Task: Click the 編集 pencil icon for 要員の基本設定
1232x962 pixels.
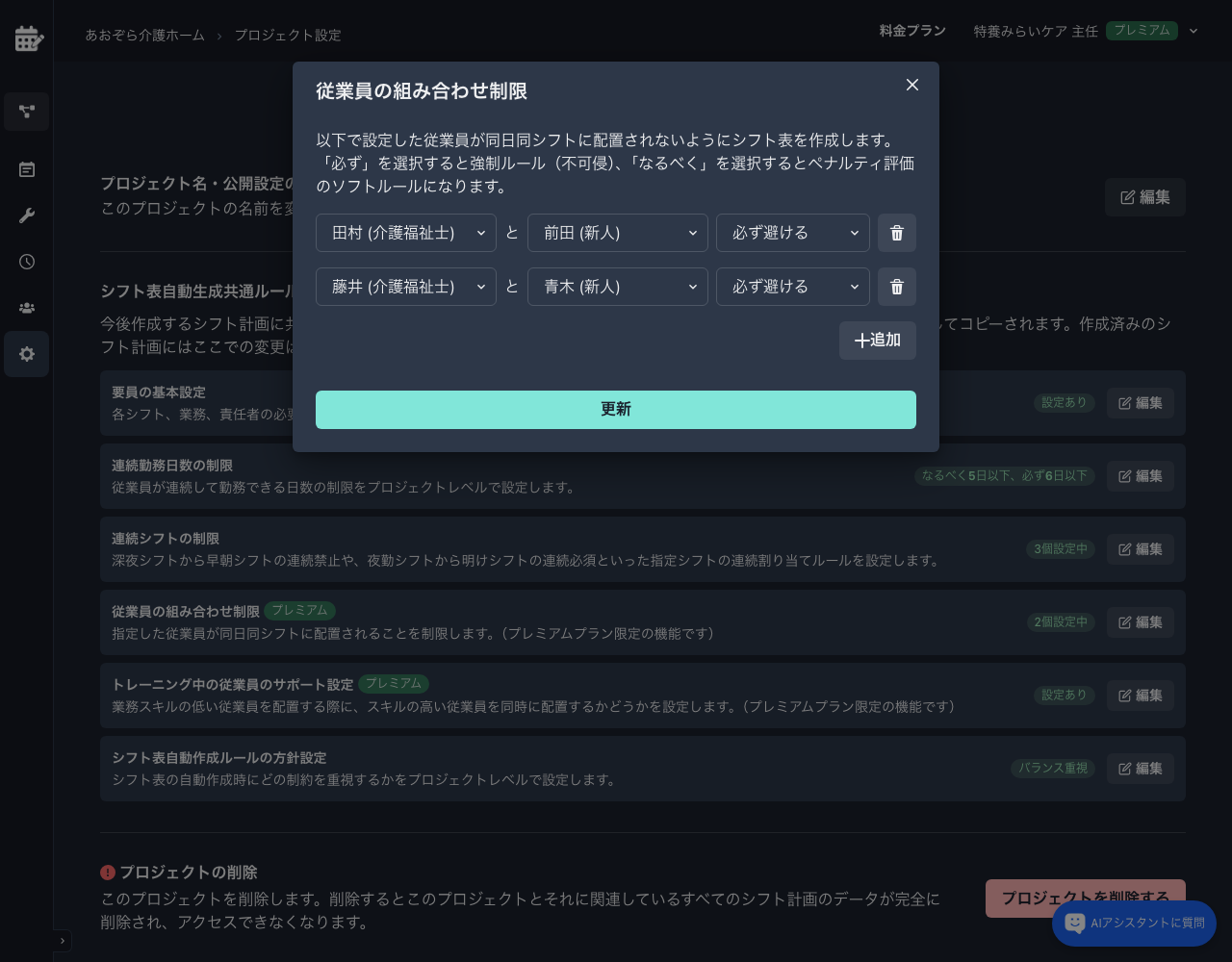Action: 1126,403
